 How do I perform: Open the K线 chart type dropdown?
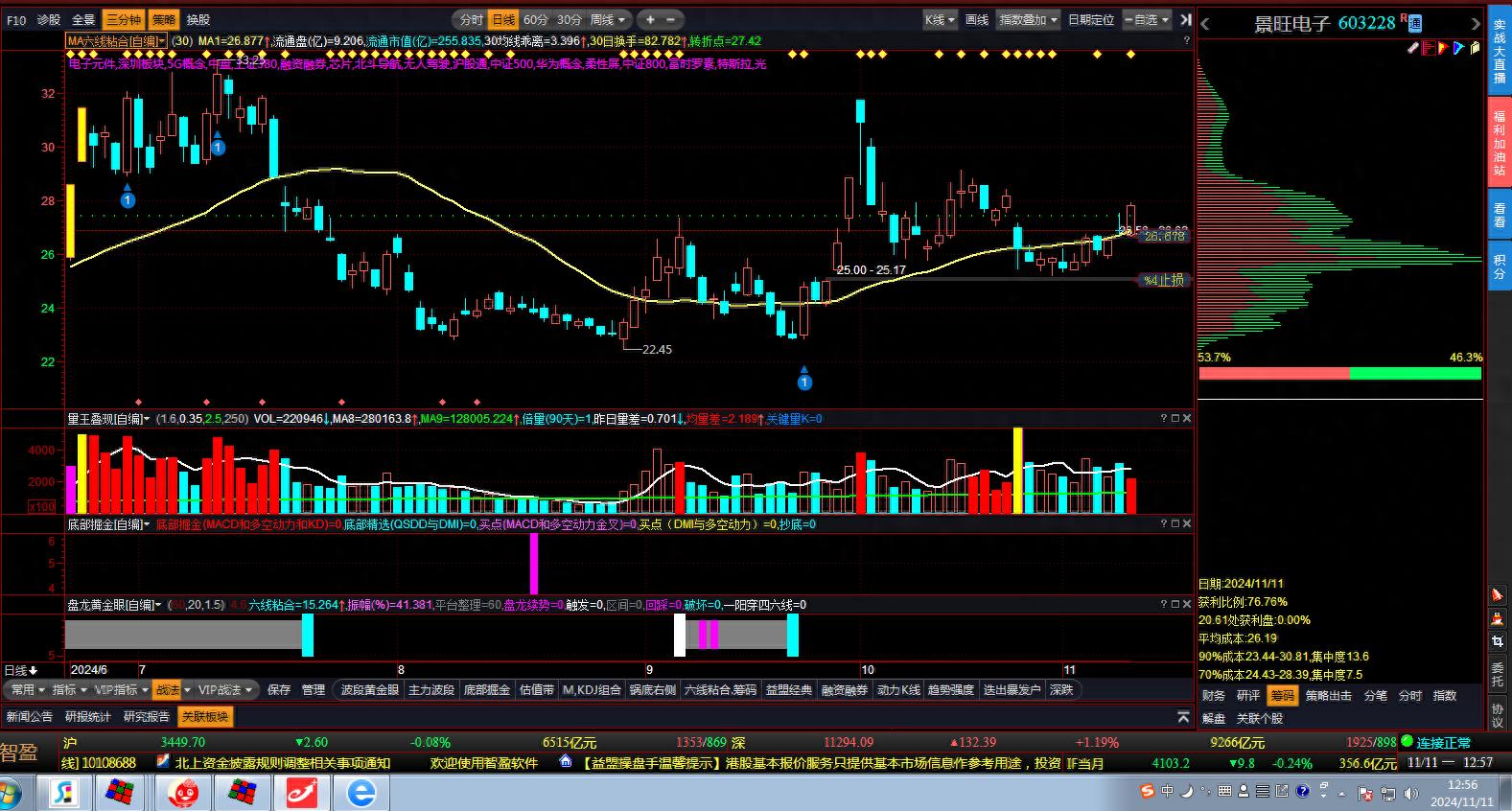point(939,19)
